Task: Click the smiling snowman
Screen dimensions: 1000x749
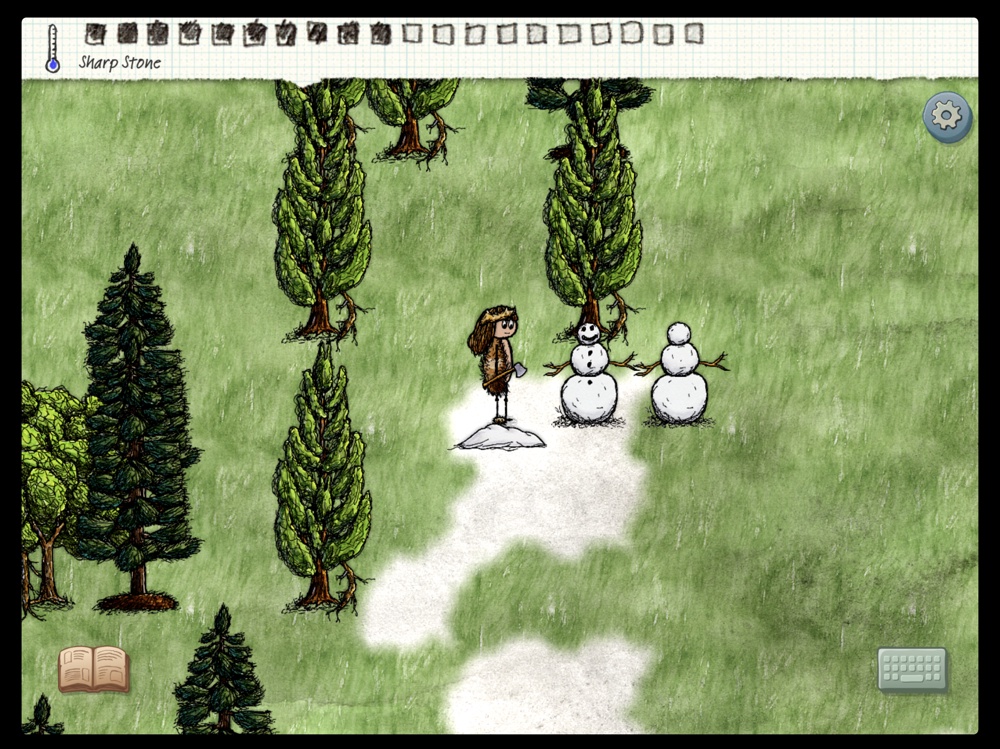Action: tap(589, 374)
